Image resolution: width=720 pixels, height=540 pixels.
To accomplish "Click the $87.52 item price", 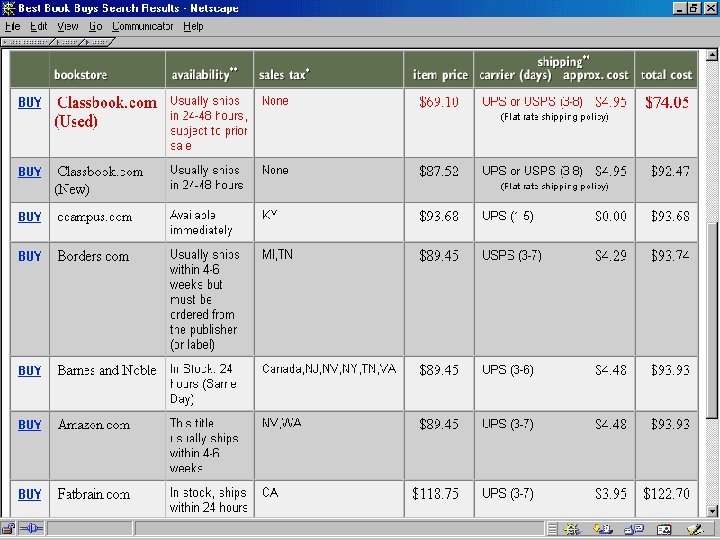I will pyautogui.click(x=439, y=172).
